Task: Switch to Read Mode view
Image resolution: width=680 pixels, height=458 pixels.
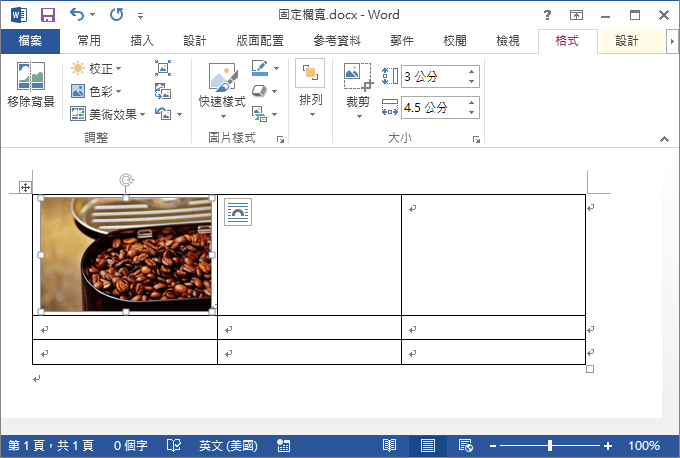Action: [389, 445]
